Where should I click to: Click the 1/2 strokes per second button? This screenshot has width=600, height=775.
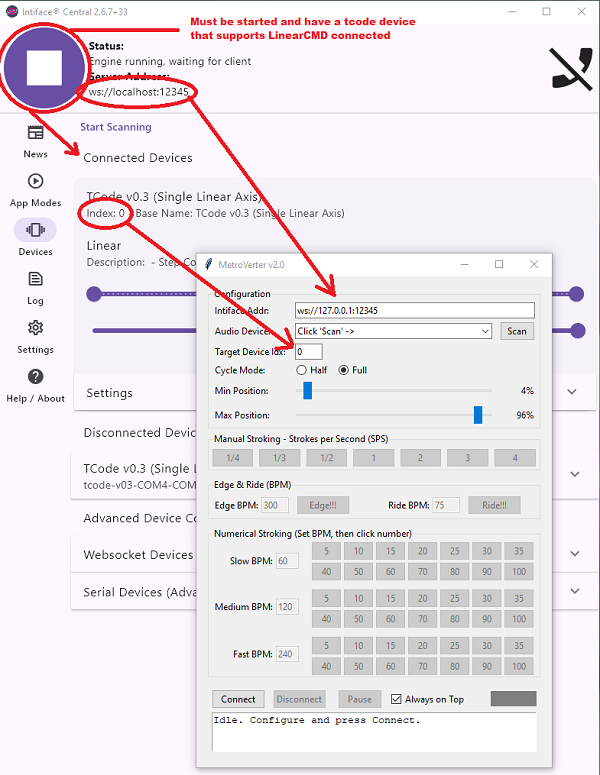pos(327,458)
